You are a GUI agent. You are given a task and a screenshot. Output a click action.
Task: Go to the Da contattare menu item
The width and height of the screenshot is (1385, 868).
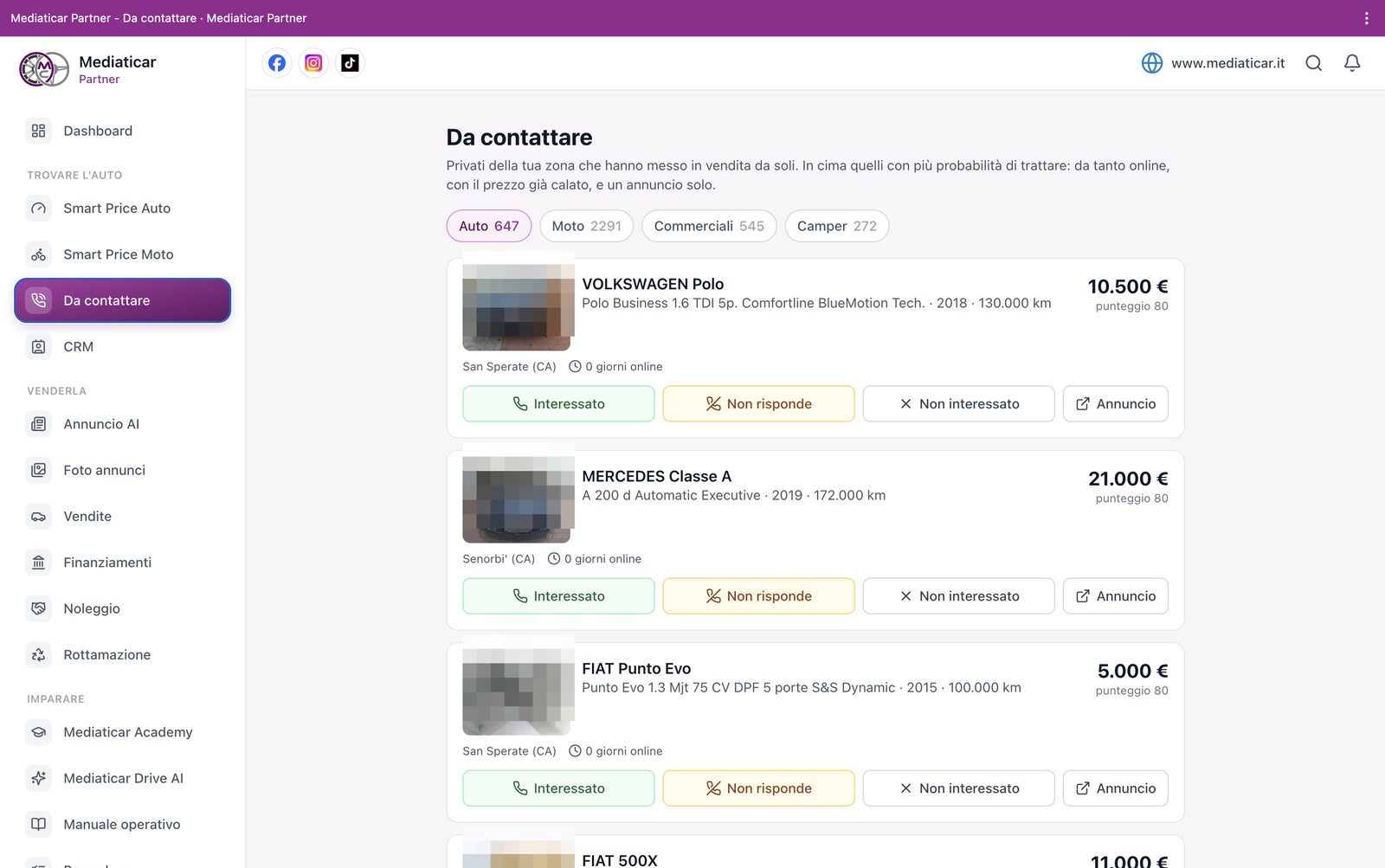[x=123, y=300]
